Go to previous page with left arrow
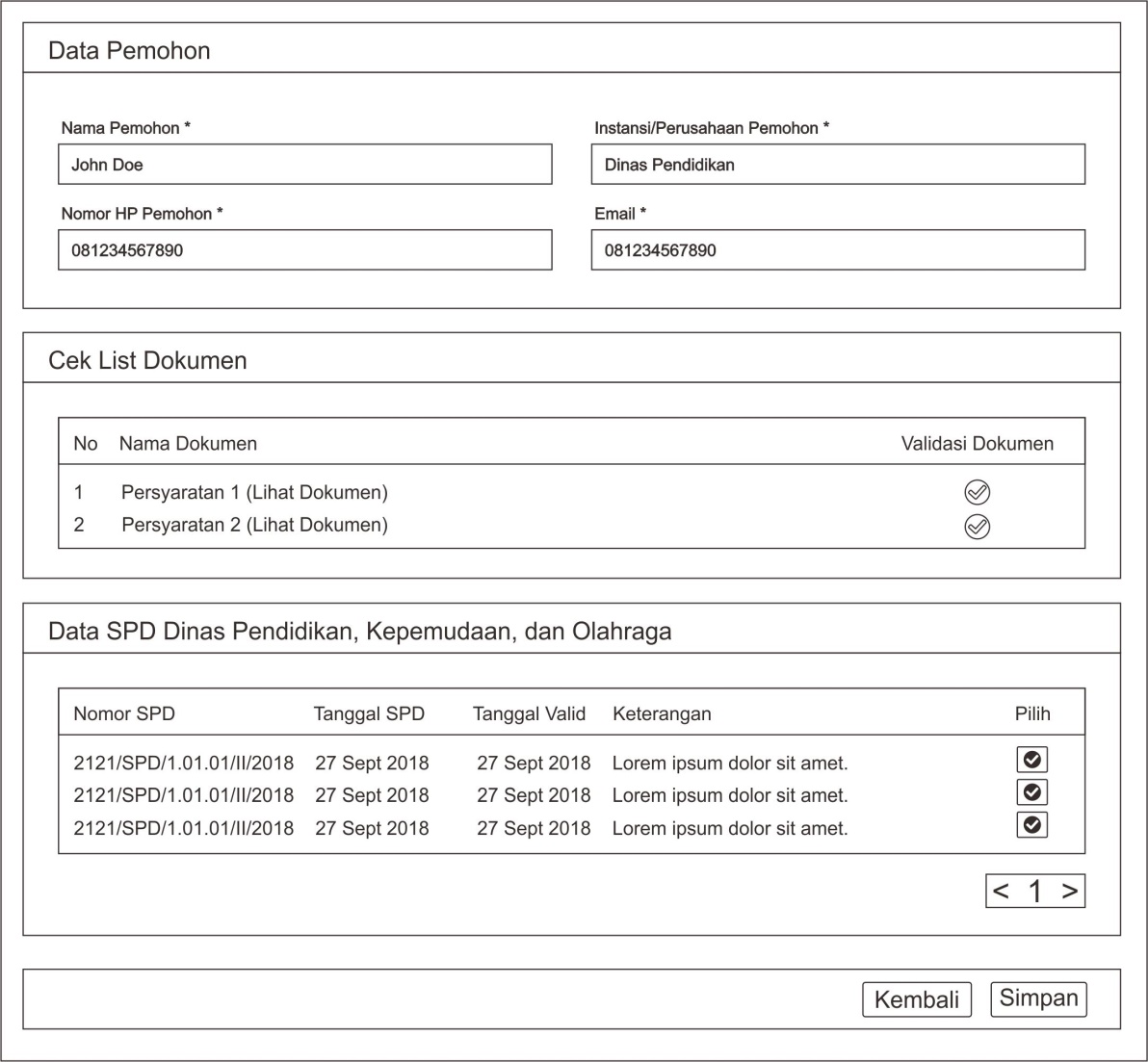This screenshot has height=1062, width=1148. (1002, 892)
